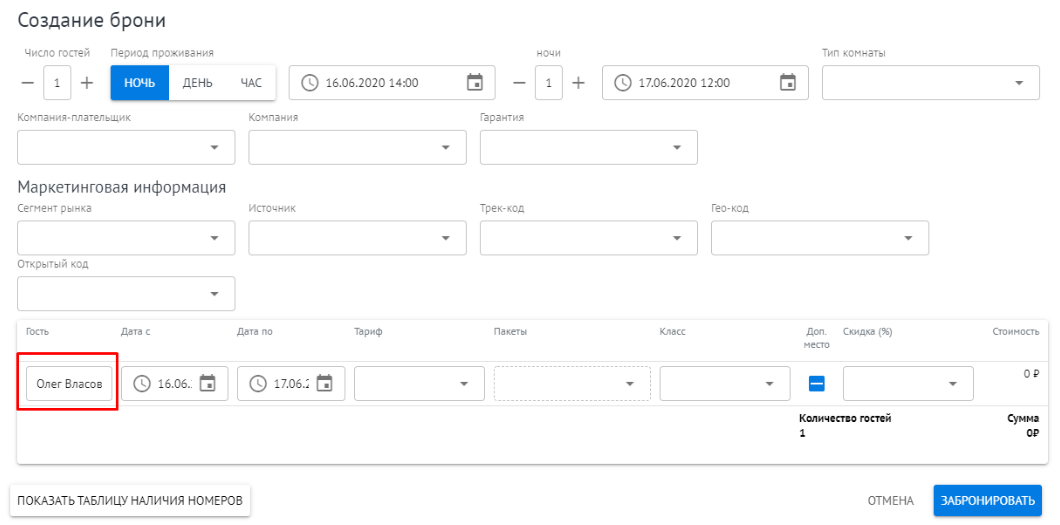The image size is (1060, 525).
Task: Select 'НОЧЬ' stay period option
Action: (139, 83)
